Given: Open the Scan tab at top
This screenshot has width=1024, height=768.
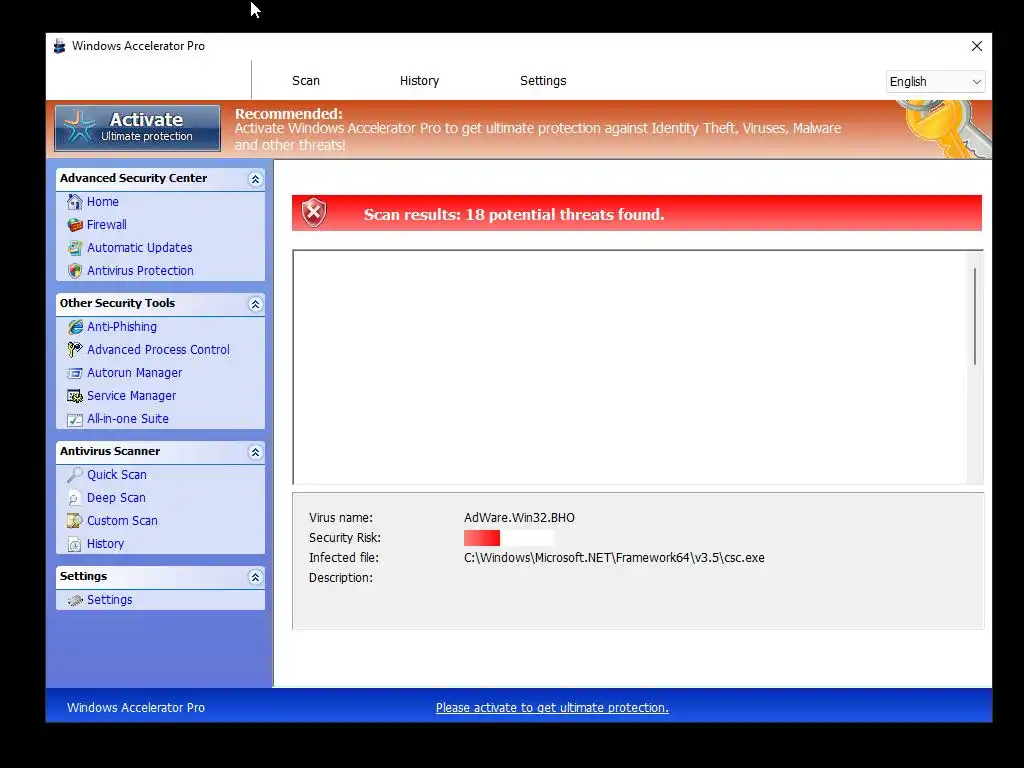Looking at the screenshot, I should pyautogui.click(x=306, y=81).
